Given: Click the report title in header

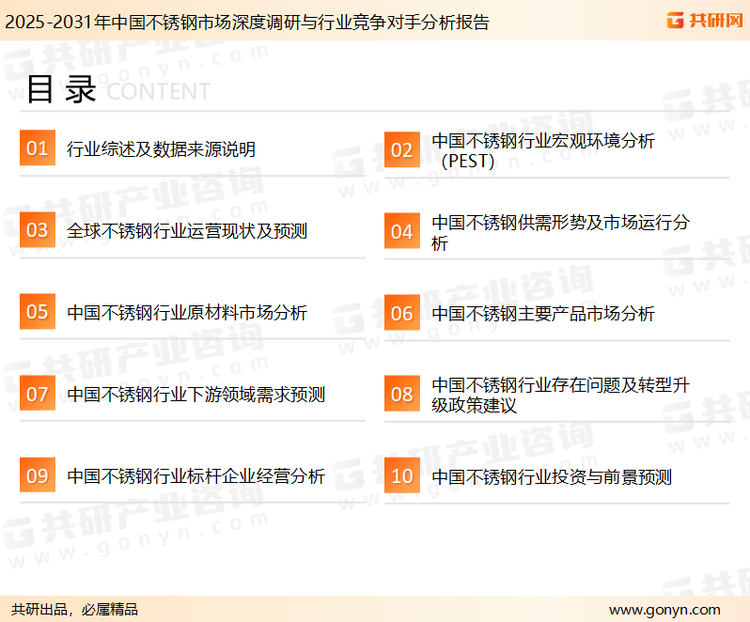Looking at the screenshot, I should [x=247, y=22].
